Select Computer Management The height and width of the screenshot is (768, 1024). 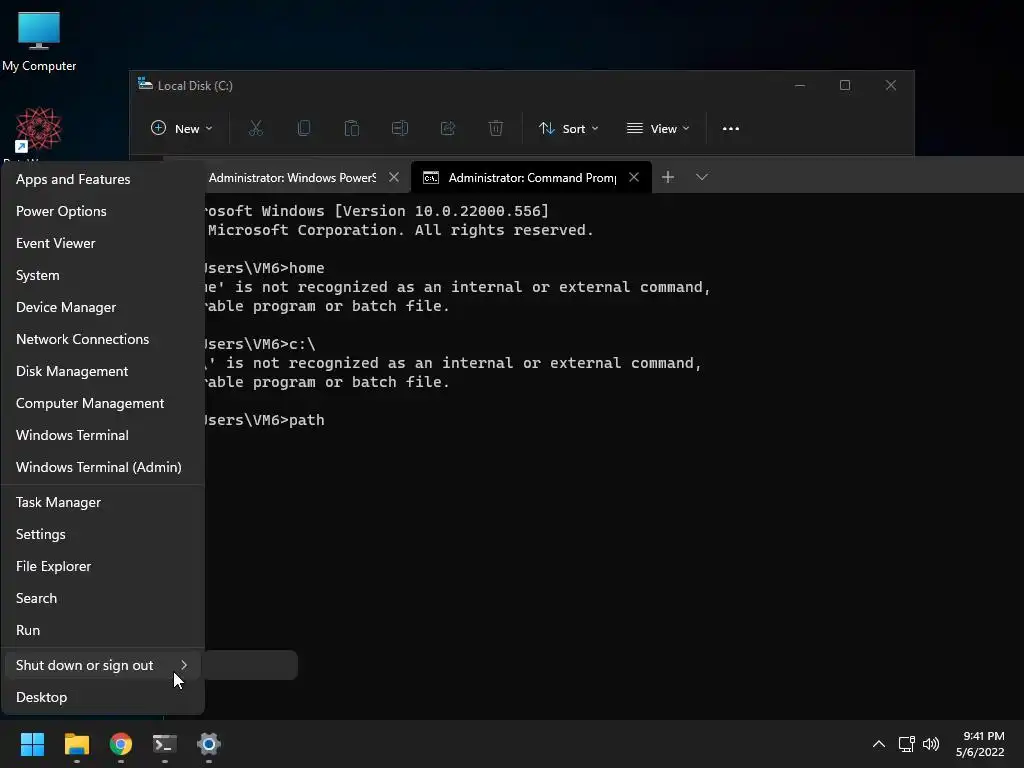103,403
